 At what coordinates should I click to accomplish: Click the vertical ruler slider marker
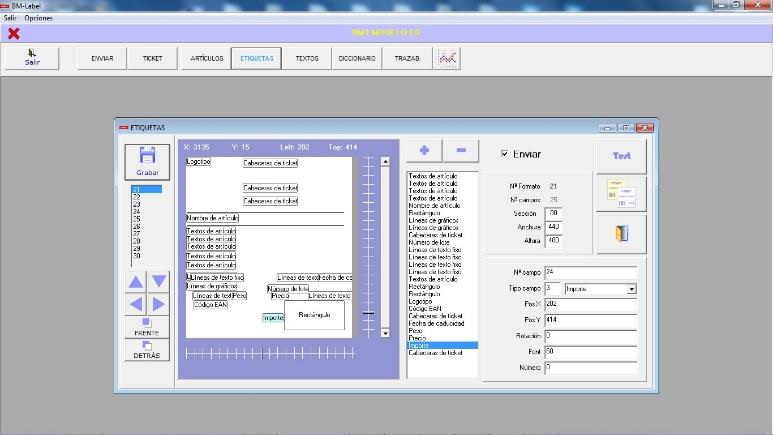[368, 313]
